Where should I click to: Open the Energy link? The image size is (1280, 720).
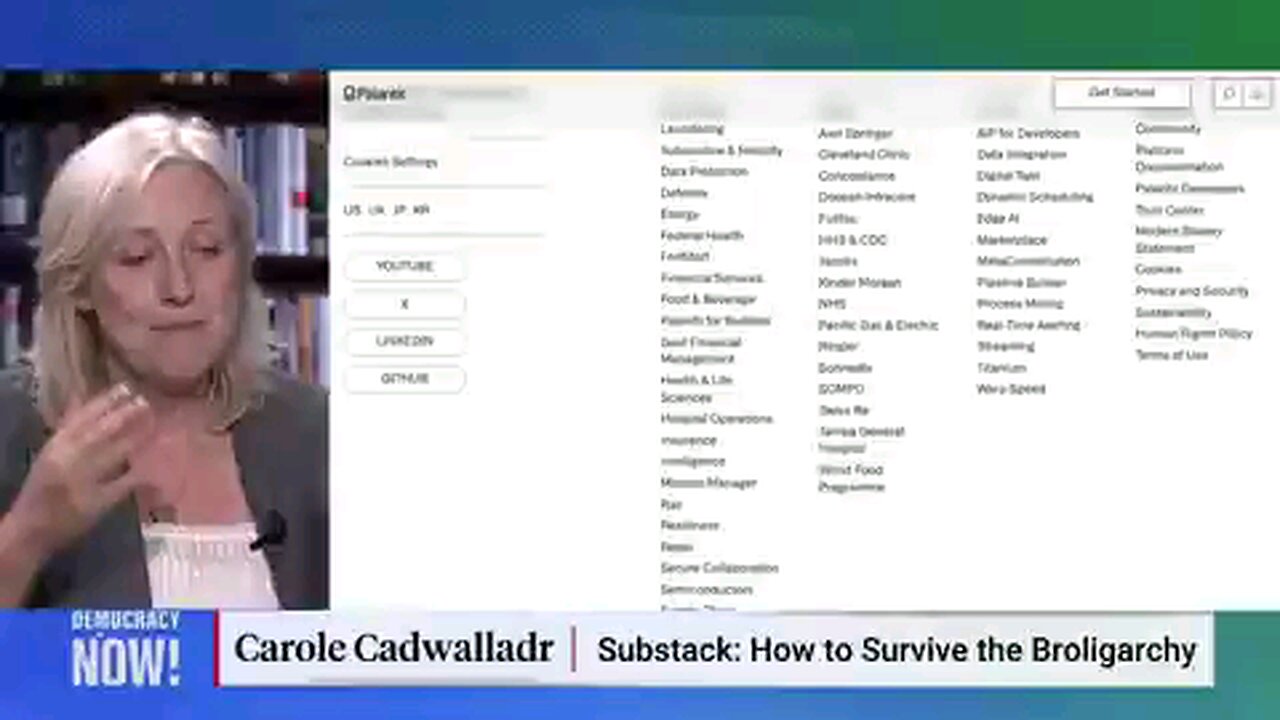680,214
